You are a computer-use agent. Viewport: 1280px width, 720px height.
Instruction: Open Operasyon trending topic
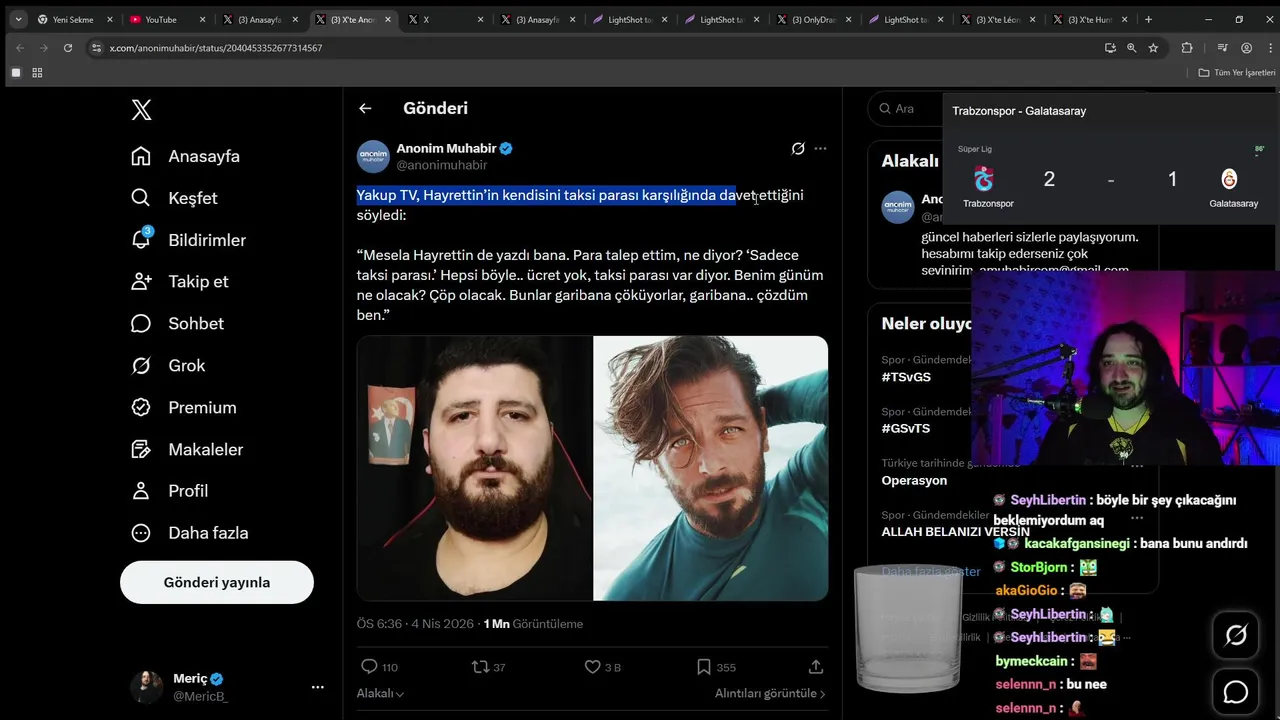click(914, 480)
